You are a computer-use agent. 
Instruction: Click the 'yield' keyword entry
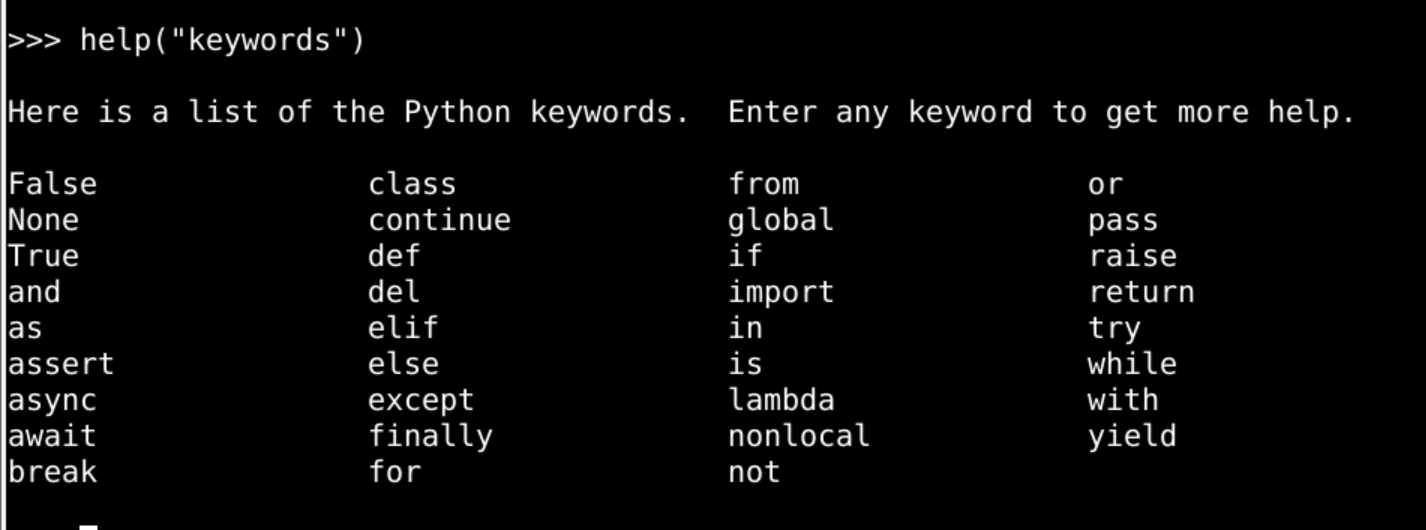[x=1132, y=437]
